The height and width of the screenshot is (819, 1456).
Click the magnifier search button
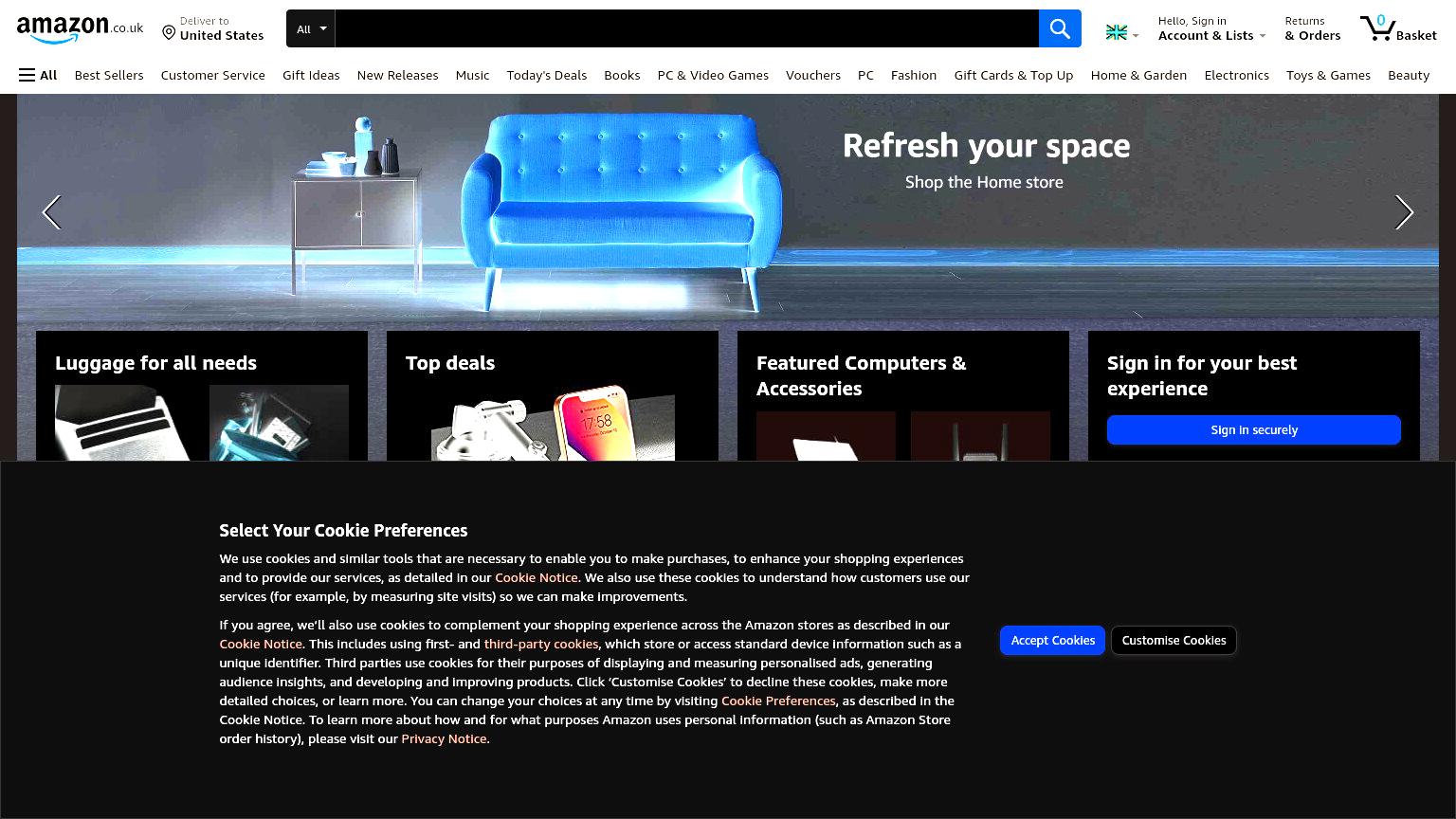[x=1060, y=28]
